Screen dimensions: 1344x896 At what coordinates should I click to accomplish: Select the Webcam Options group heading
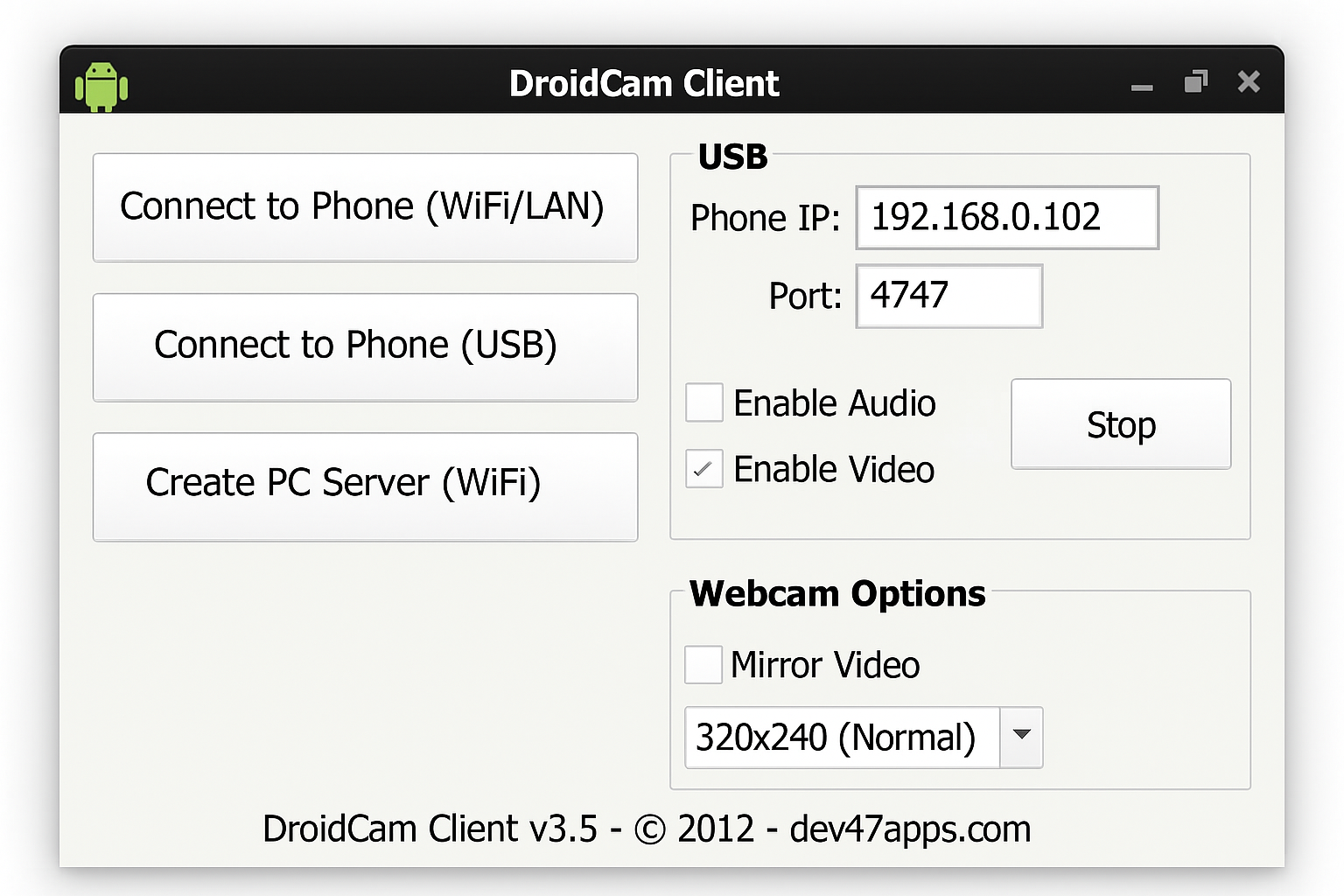coord(837,594)
